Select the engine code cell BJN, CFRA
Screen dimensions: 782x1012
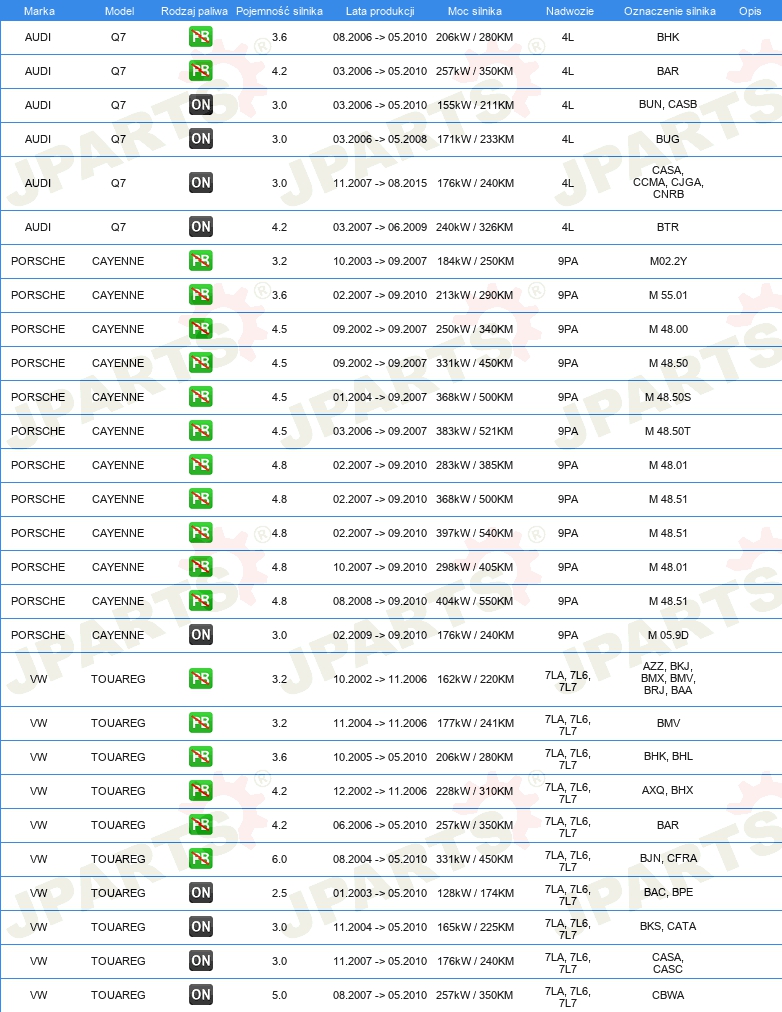[668, 858]
